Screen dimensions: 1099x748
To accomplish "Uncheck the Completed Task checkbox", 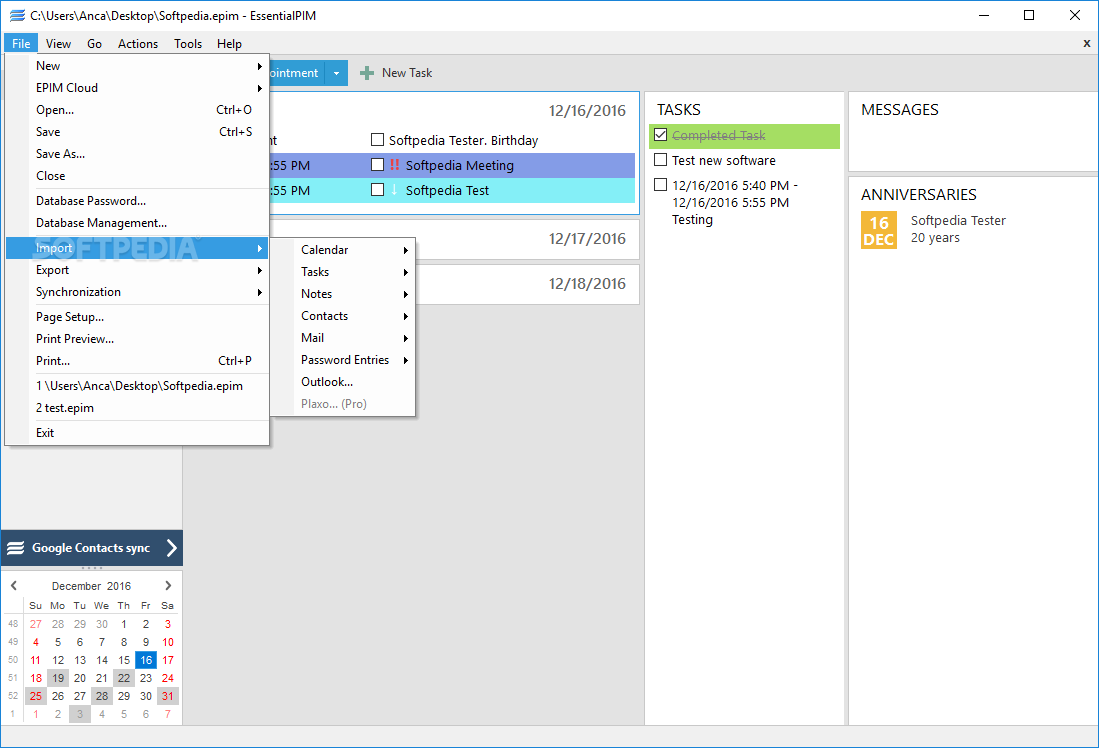I will click(x=660, y=135).
